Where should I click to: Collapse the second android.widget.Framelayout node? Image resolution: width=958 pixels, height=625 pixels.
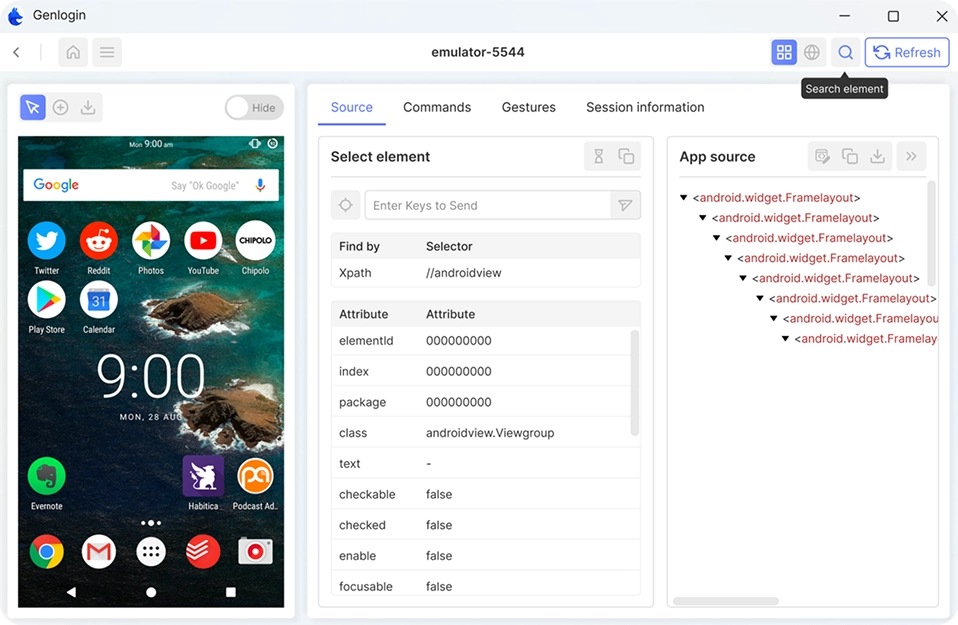tap(703, 217)
